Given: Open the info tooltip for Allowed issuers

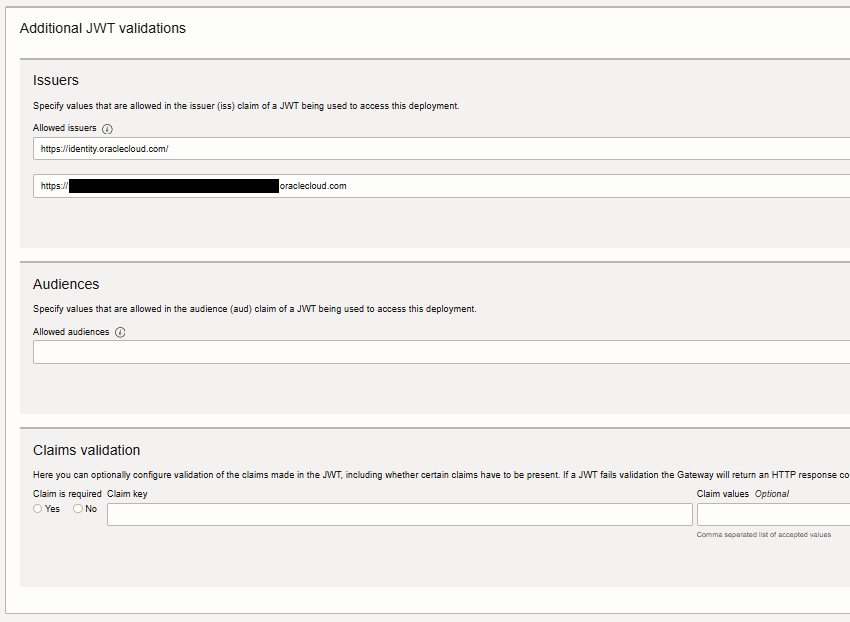Looking at the screenshot, I should pyautogui.click(x=107, y=128).
